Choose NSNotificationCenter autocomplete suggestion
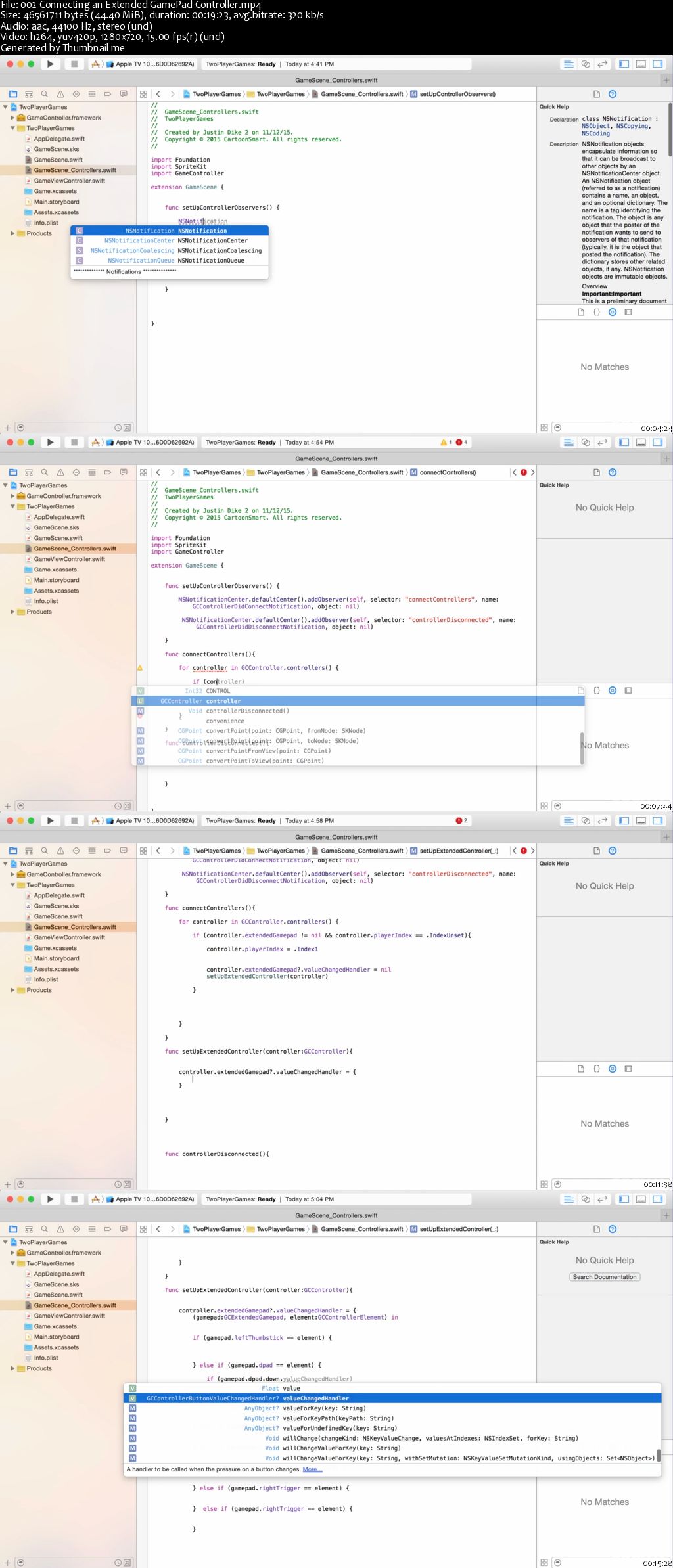Image resolution: width=673 pixels, height=1568 pixels. tap(170, 240)
